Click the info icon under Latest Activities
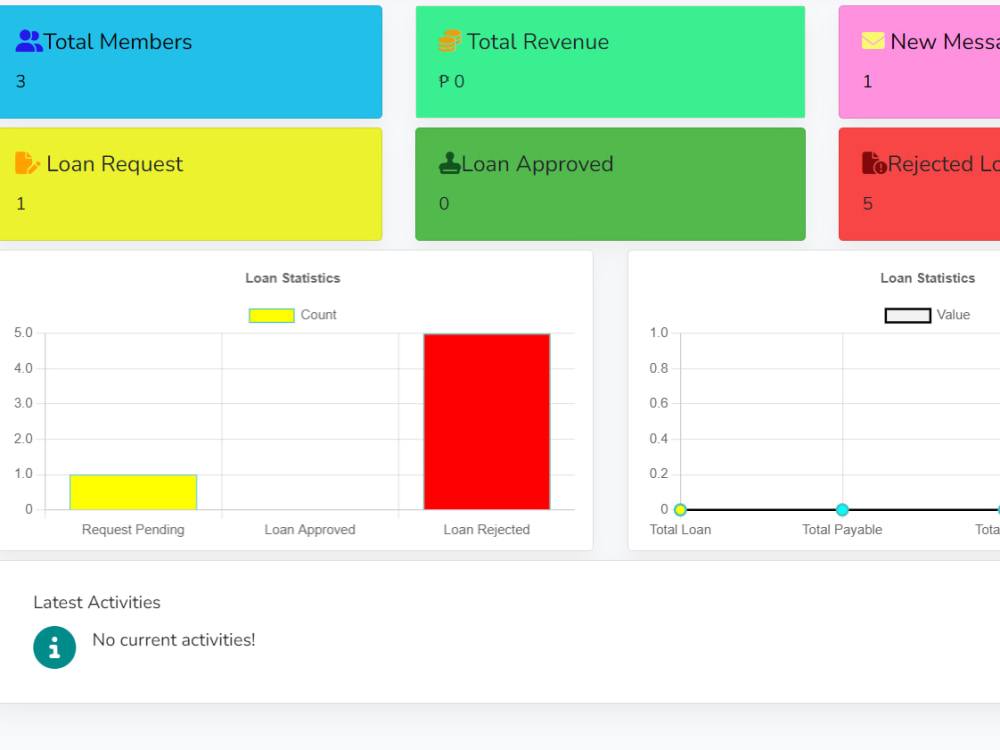The width and height of the screenshot is (1000, 750). point(55,647)
